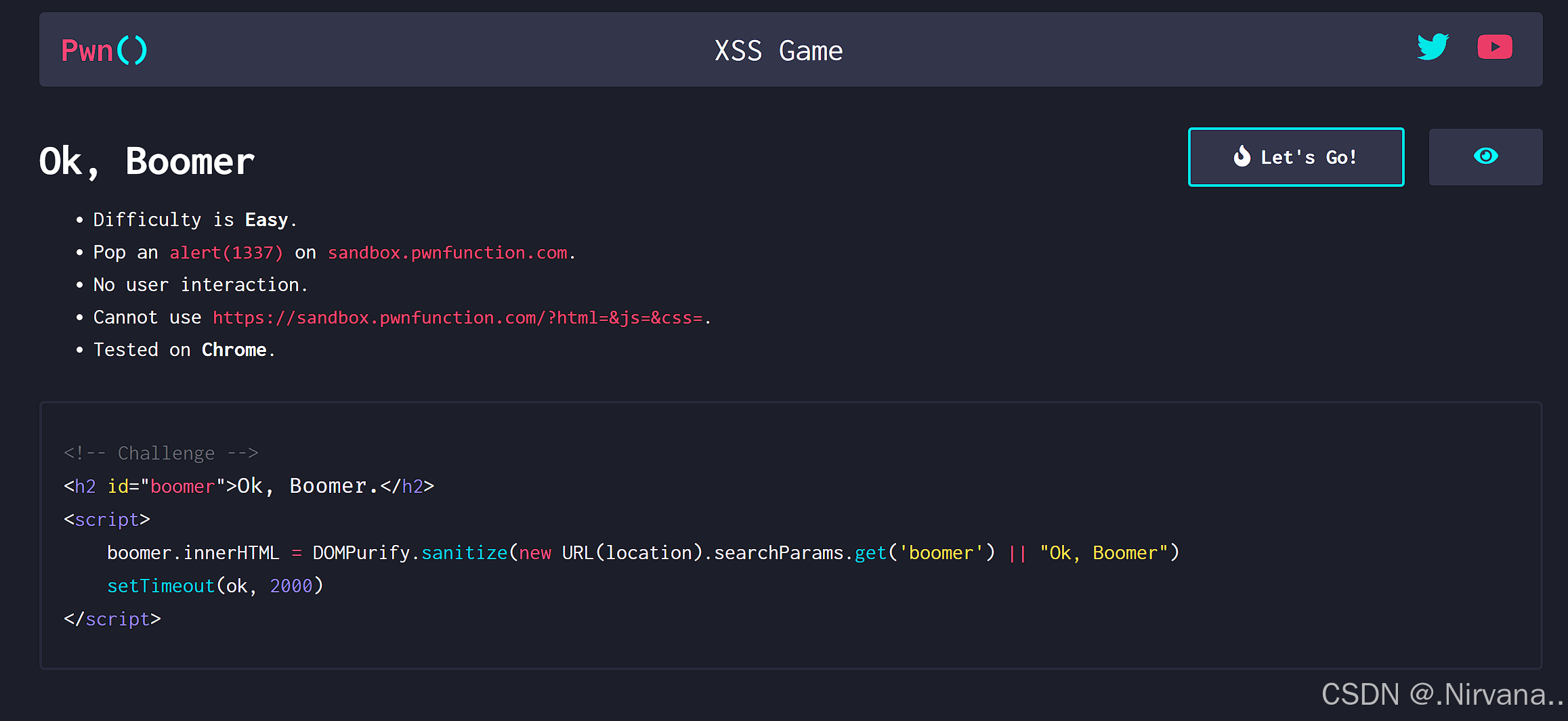This screenshot has height=721, width=1568.
Task: Click the 'Tested on Chrome' bullet
Action: pyautogui.click(x=184, y=350)
